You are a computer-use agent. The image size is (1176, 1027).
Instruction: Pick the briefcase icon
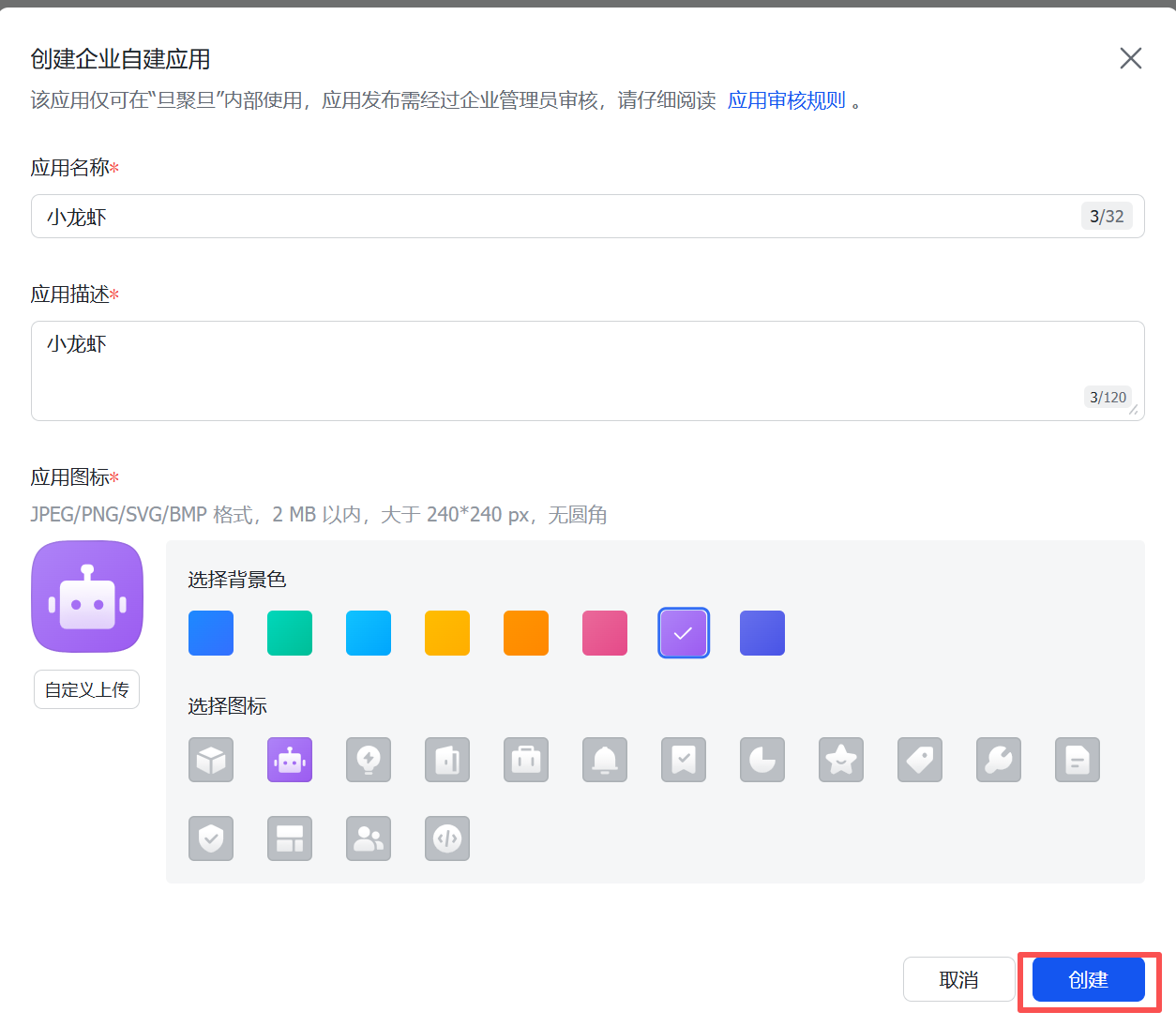526,760
